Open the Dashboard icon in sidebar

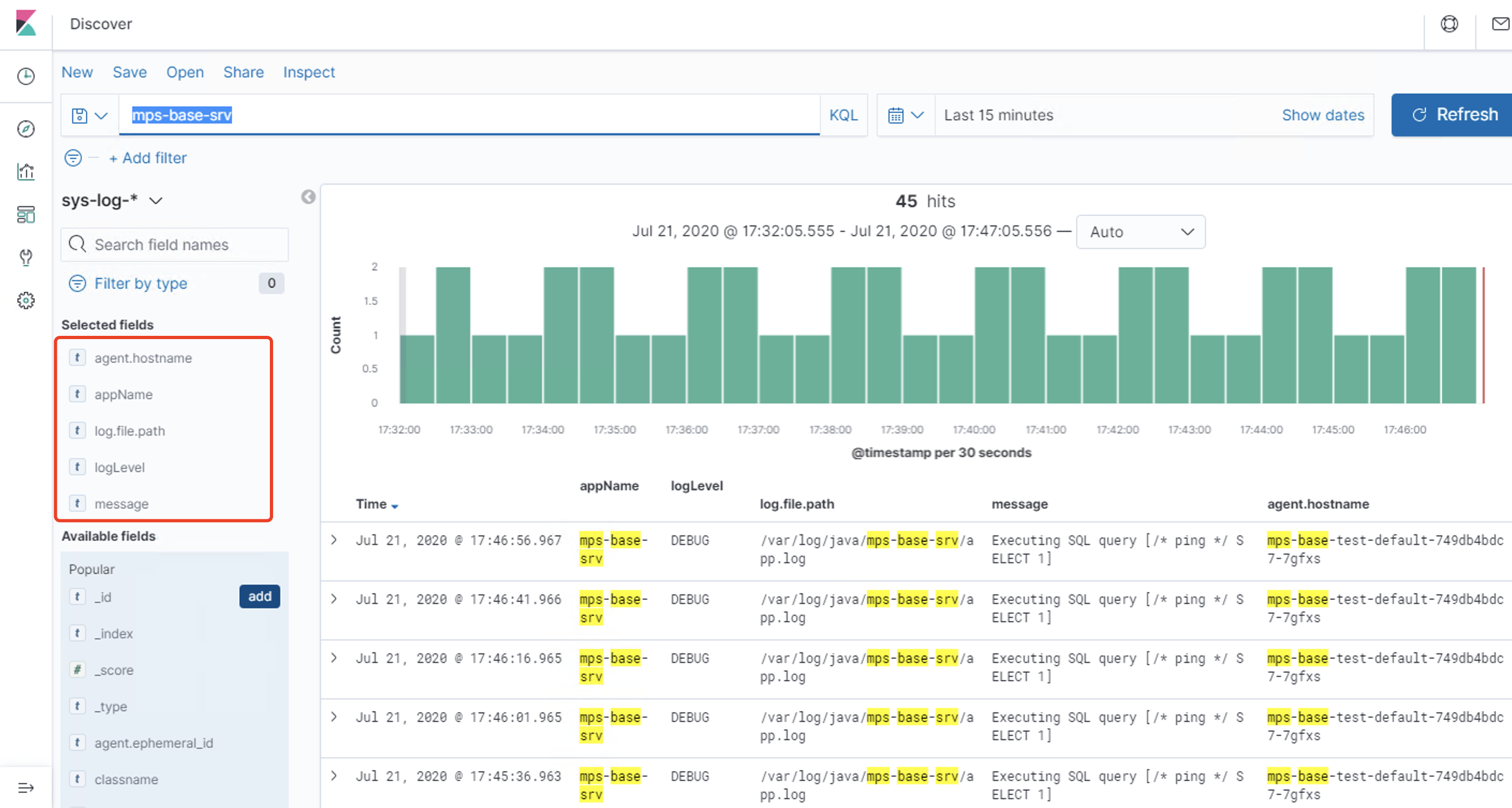click(26, 215)
